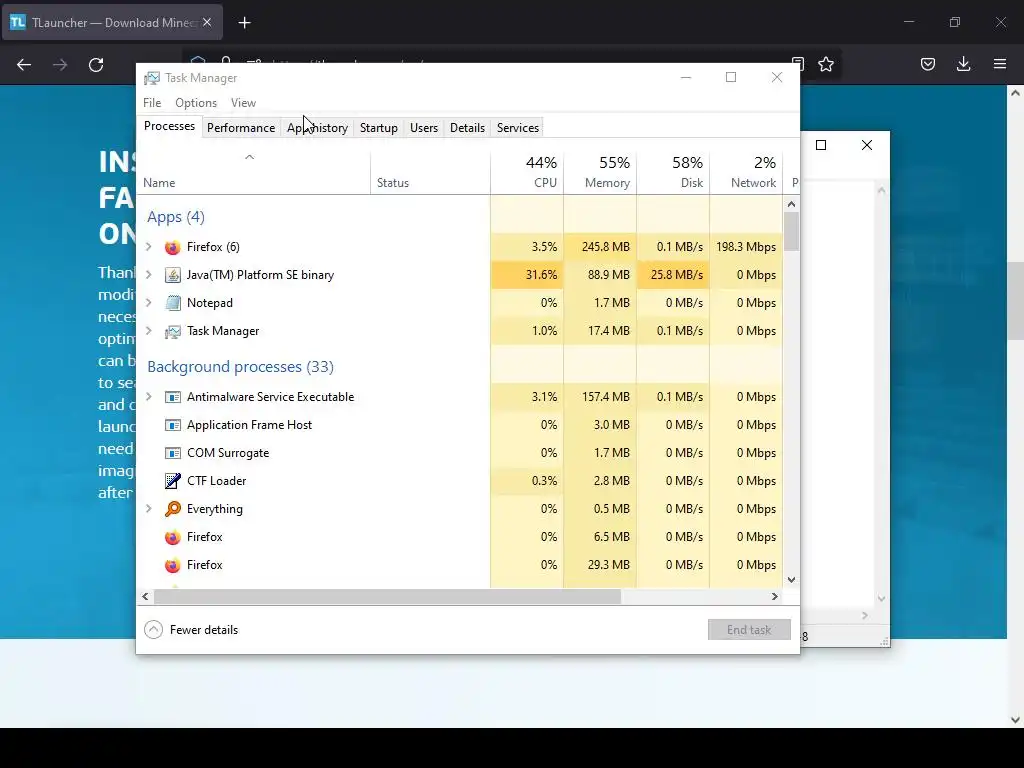
Task: Open the Firefox hamburger menu
Action: pyautogui.click(x=1000, y=64)
